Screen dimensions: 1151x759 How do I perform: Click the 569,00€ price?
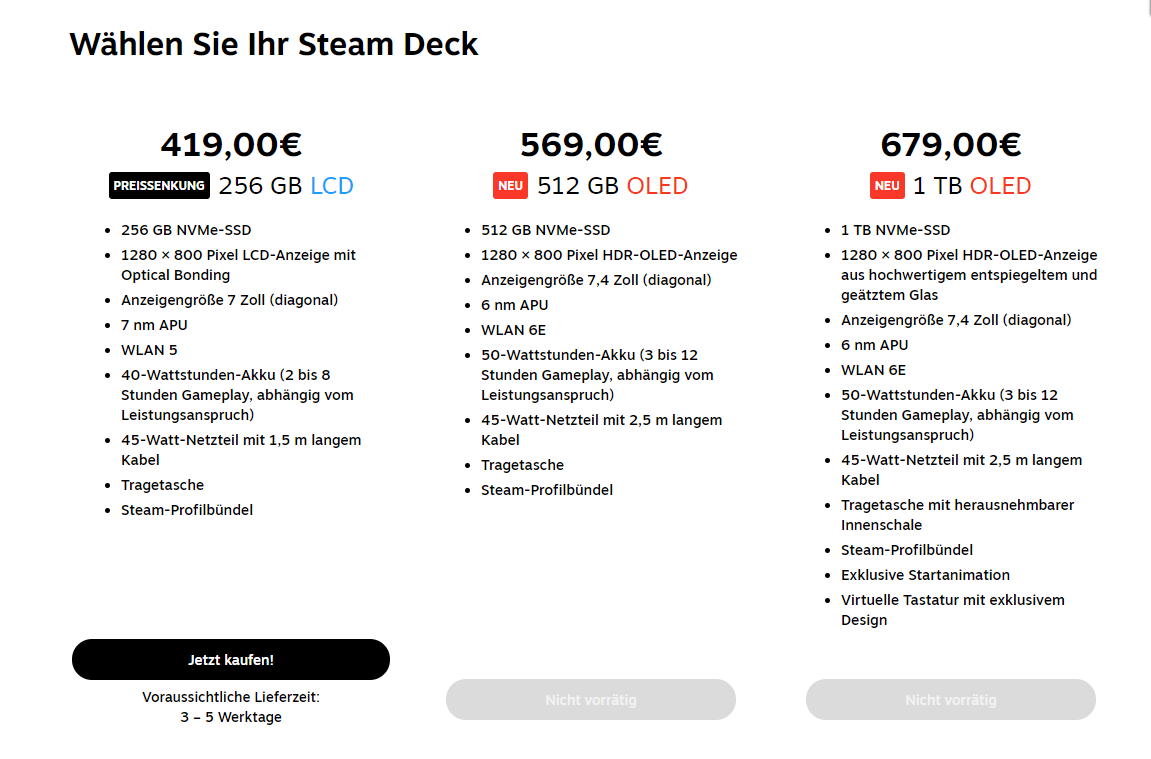(591, 145)
